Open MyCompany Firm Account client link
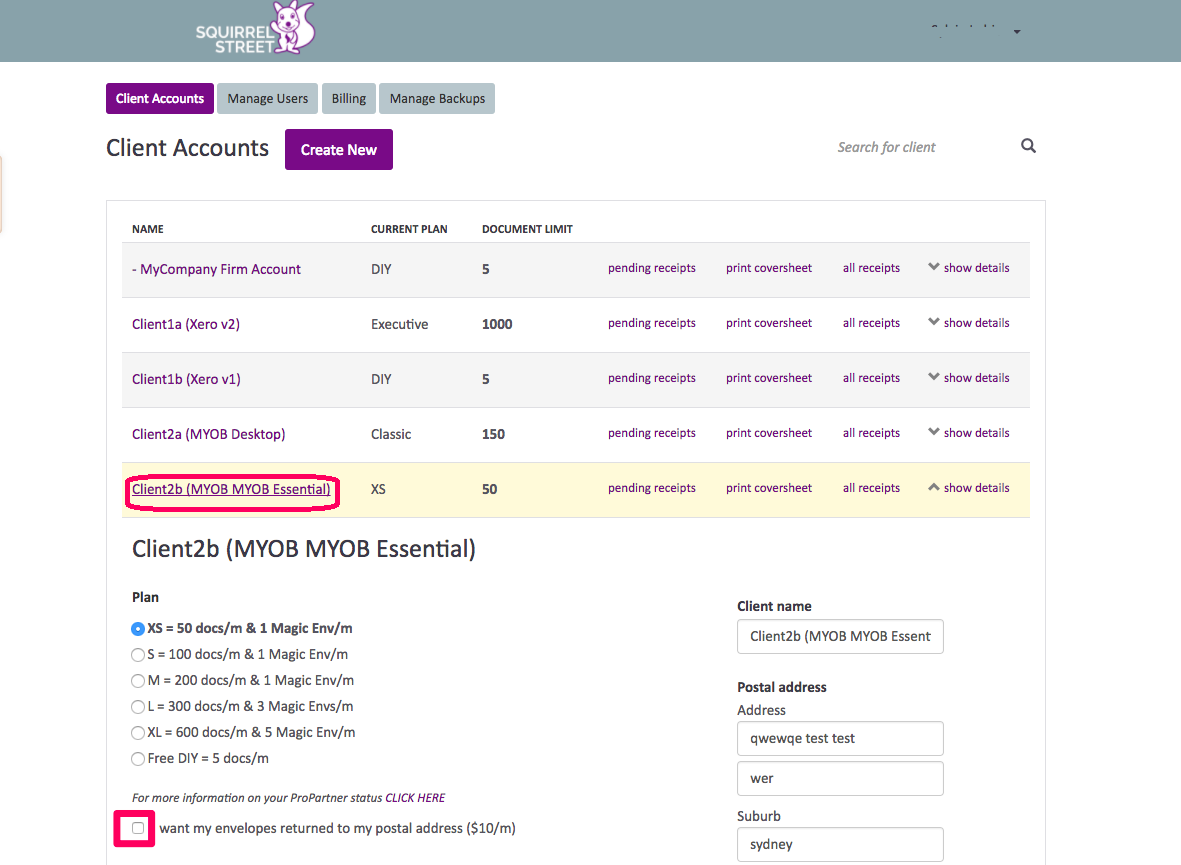 pyautogui.click(x=216, y=269)
